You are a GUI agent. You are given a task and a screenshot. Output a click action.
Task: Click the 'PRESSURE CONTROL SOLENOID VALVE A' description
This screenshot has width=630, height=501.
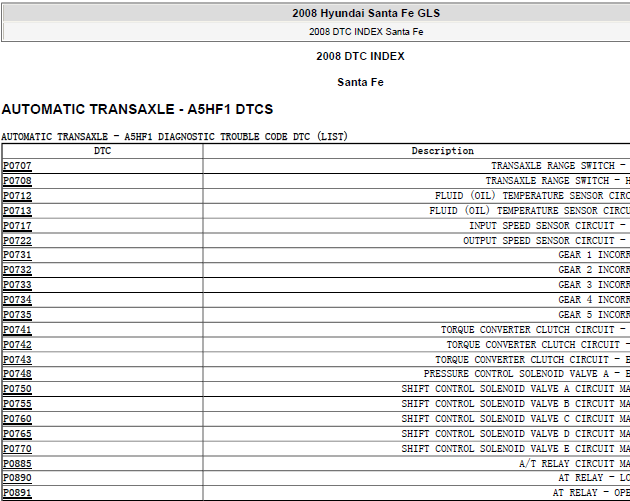(516, 374)
